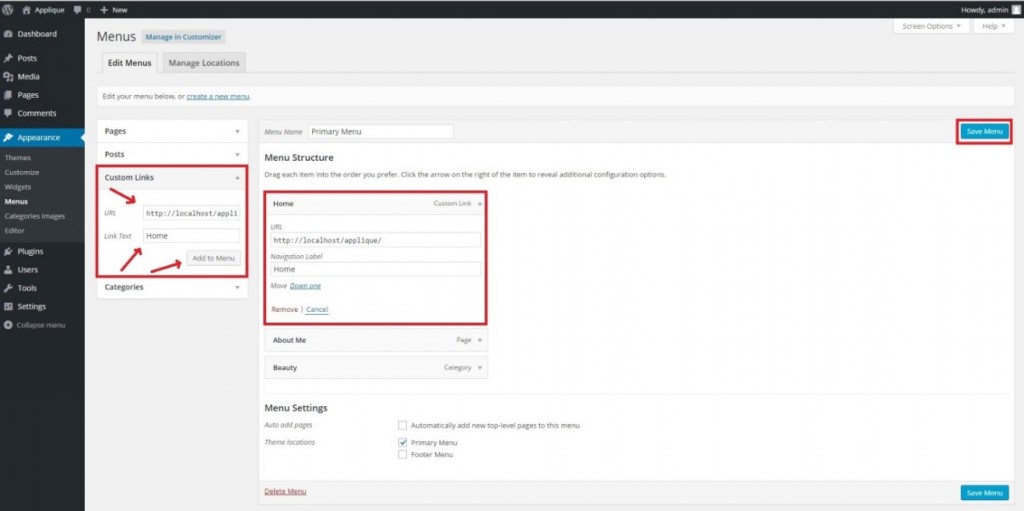Click the Users icon in sidebar

click(x=8, y=270)
